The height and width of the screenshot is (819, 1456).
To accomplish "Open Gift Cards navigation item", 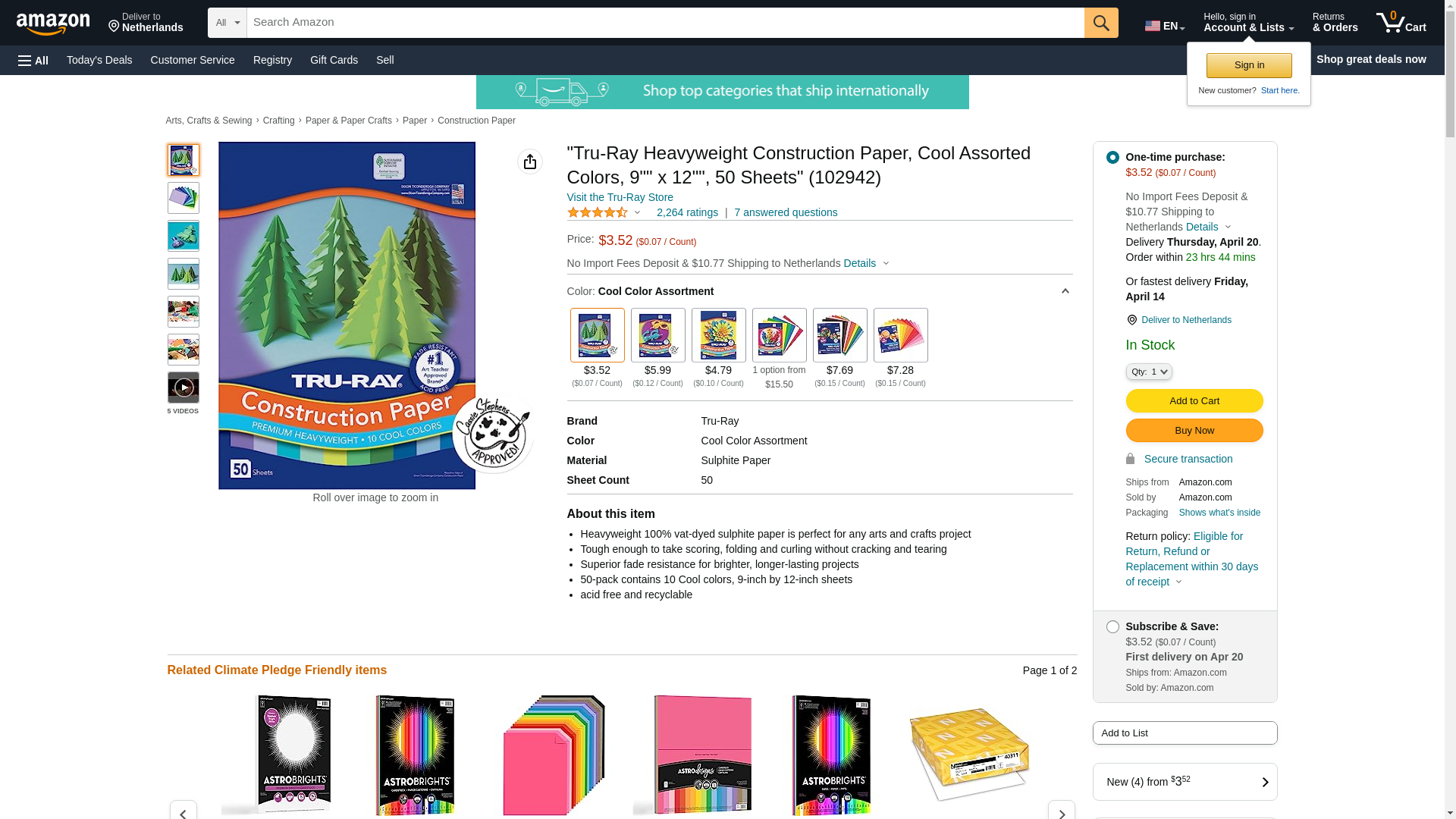I will click(x=334, y=60).
